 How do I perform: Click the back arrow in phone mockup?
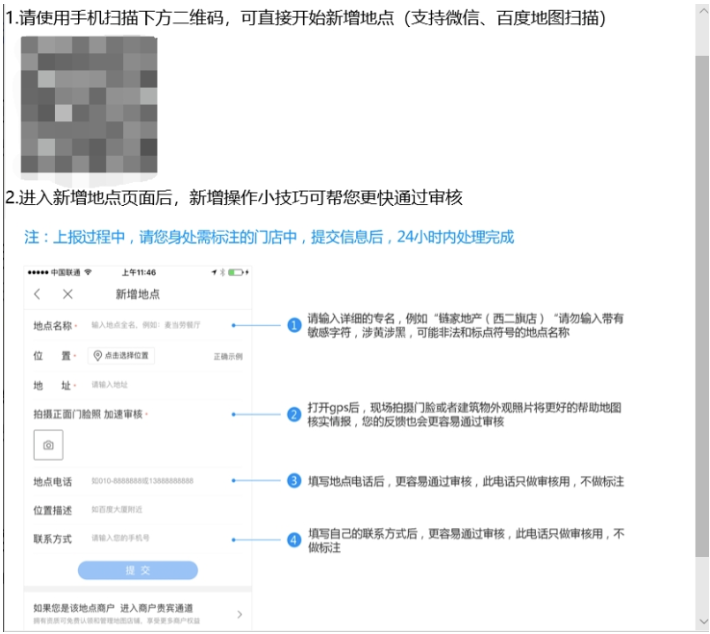click(x=37, y=294)
